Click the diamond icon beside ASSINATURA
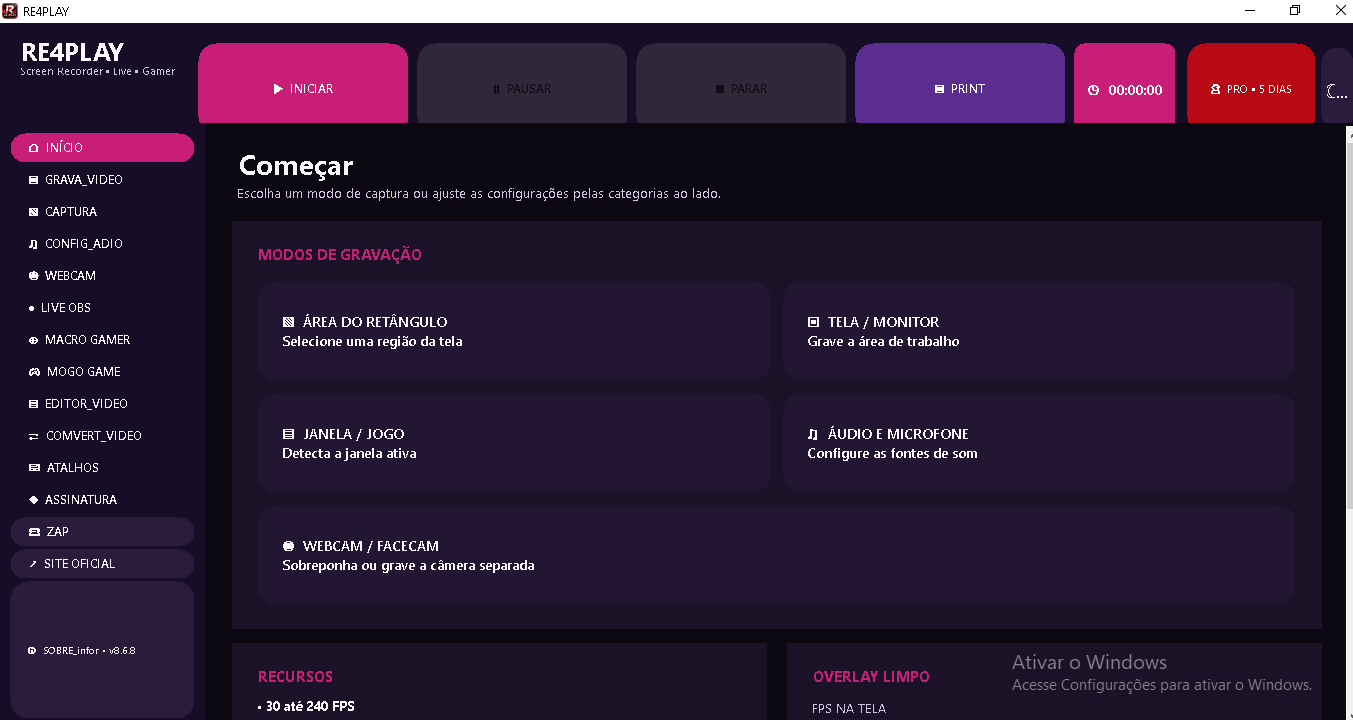Image resolution: width=1353 pixels, height=720 pixels. pos(34,500)
